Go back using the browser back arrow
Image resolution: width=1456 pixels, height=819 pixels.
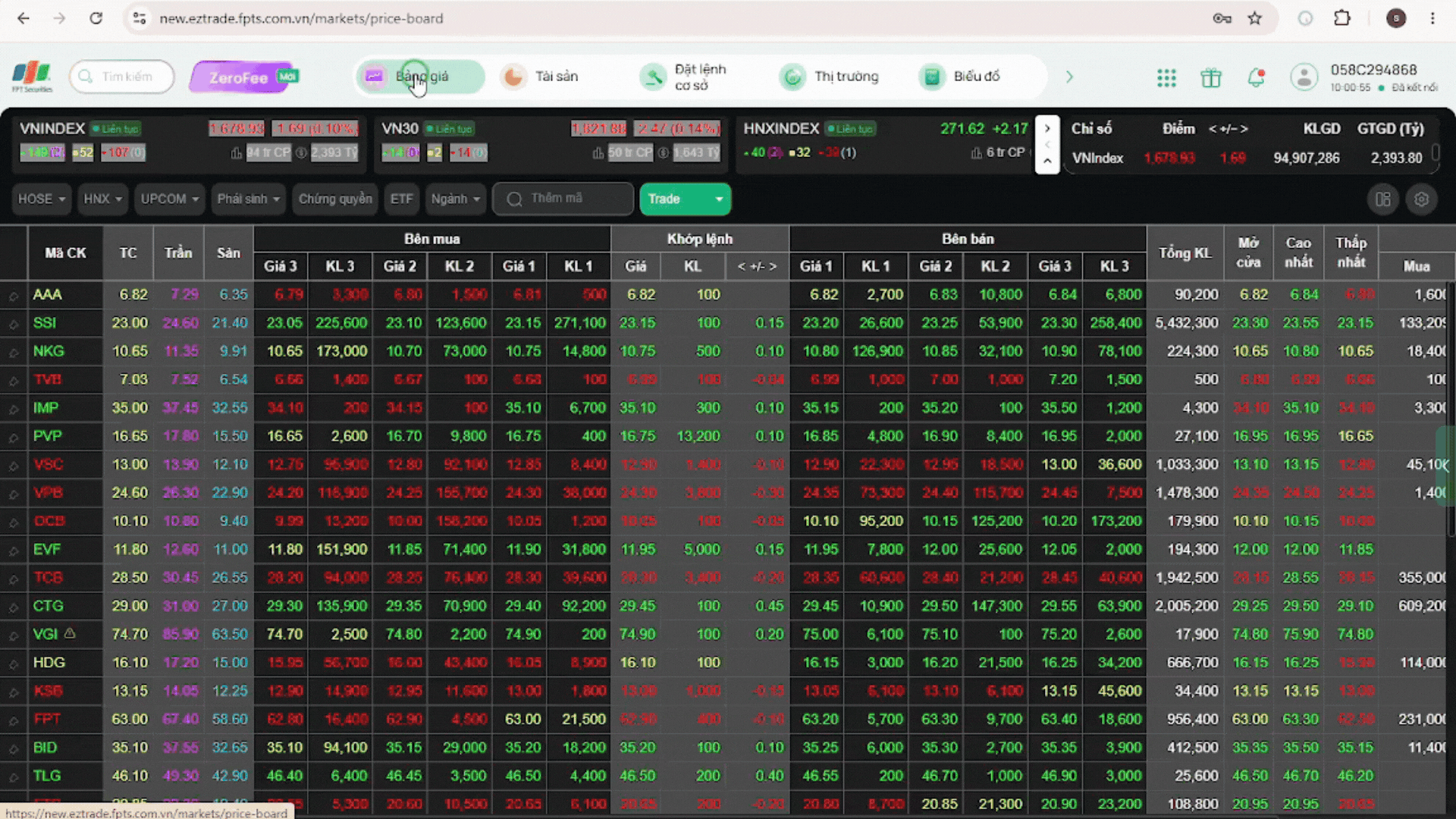[x=24, y=18]
